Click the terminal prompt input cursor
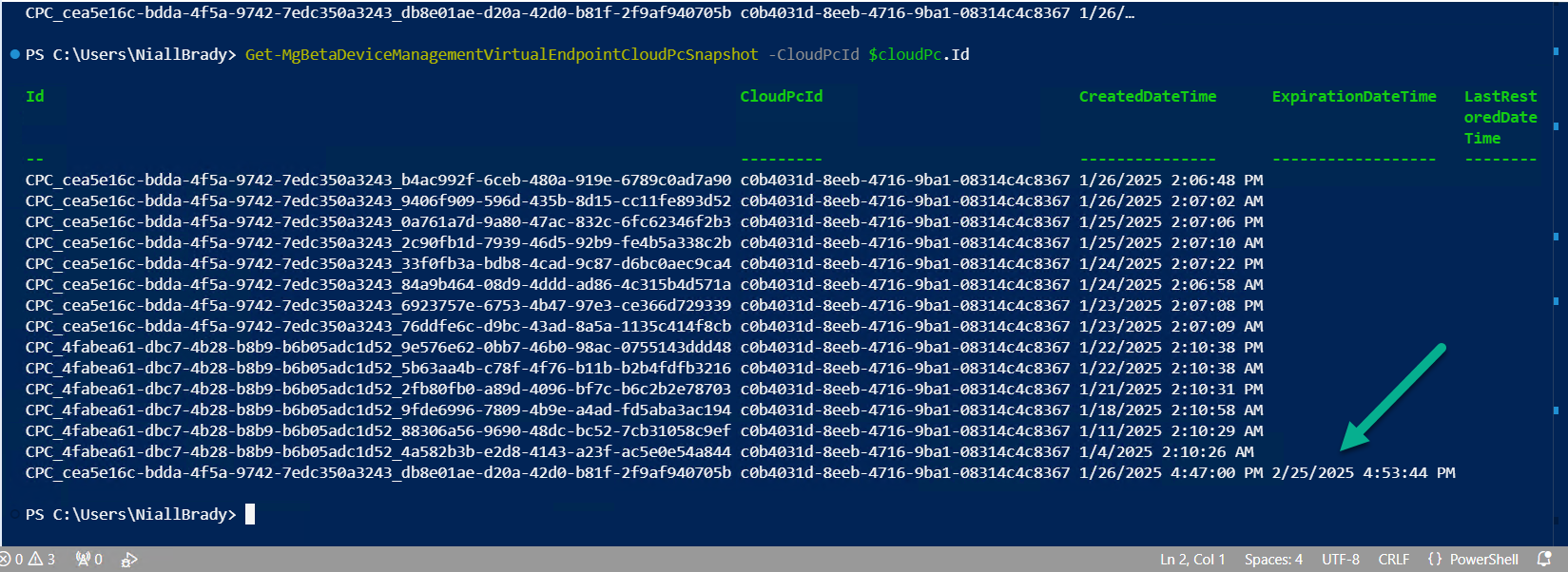 [250, 514]
